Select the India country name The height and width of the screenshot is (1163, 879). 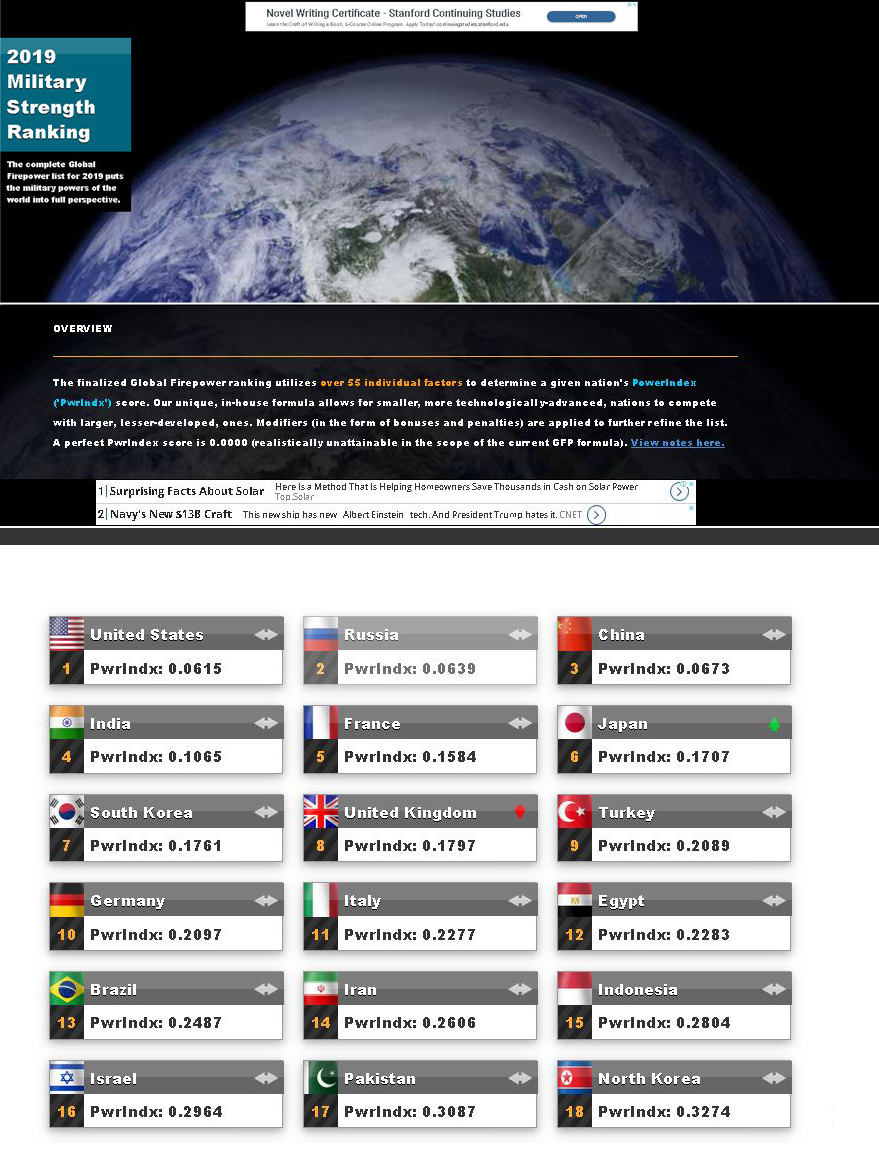click(110, 724)
